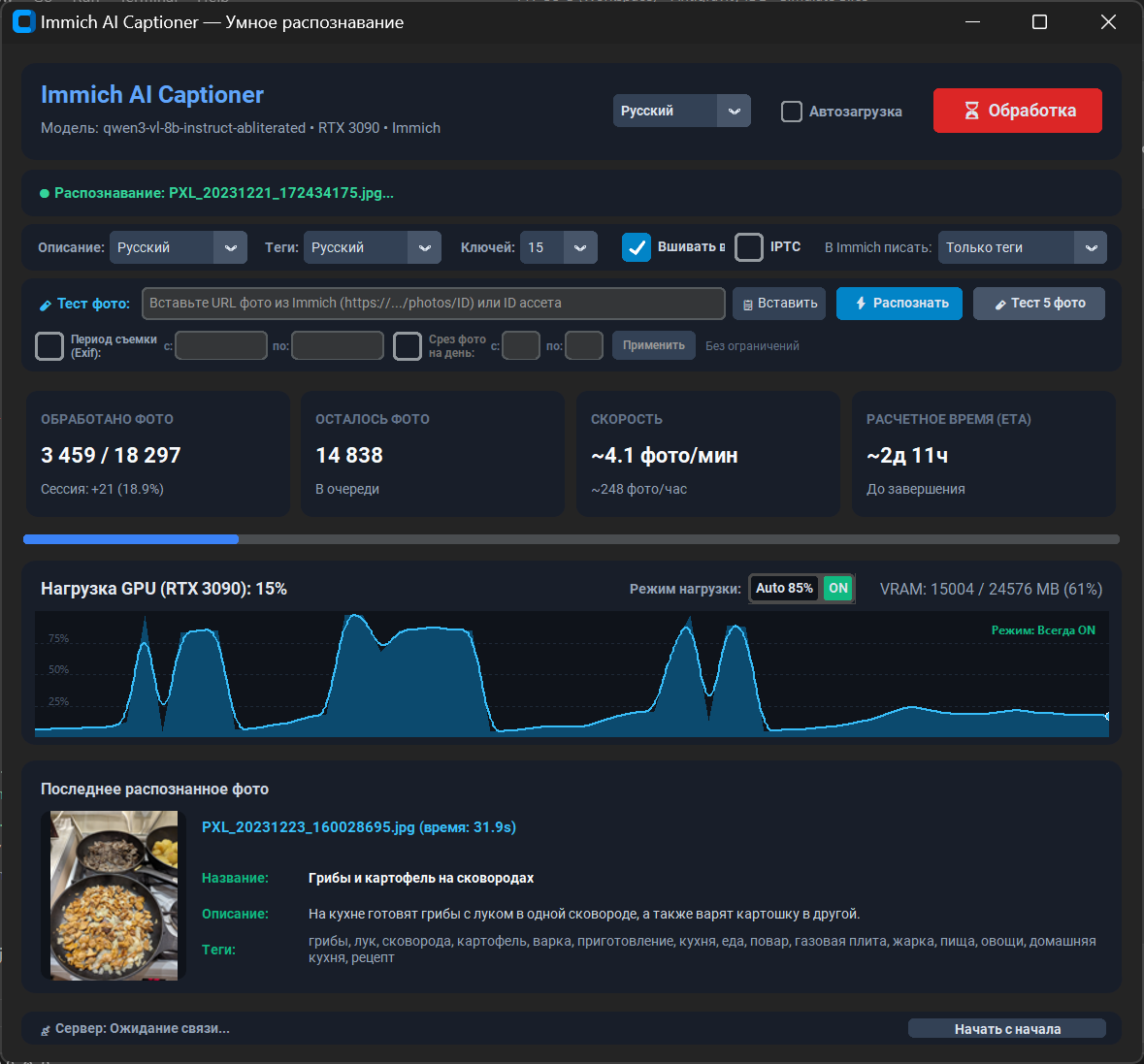Click the Вставить paste button
This screenshot has width=1144, height=1064.
pos(779,304)
